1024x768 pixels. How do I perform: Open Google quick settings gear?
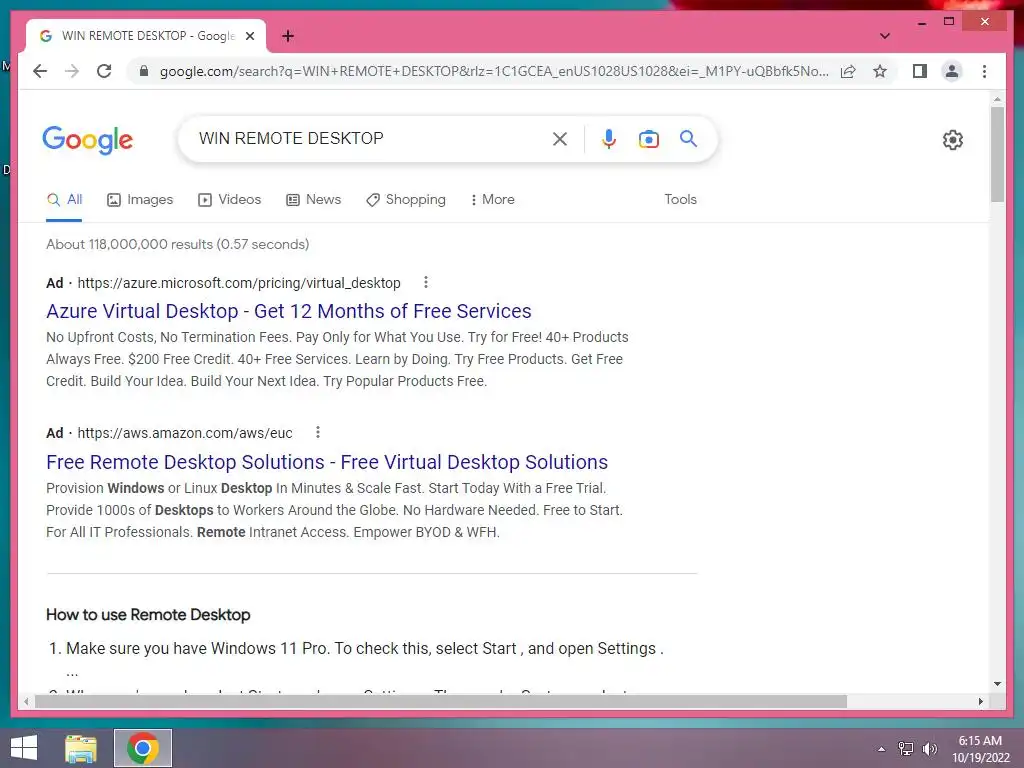pyautogui.click(x=952, y=139)
